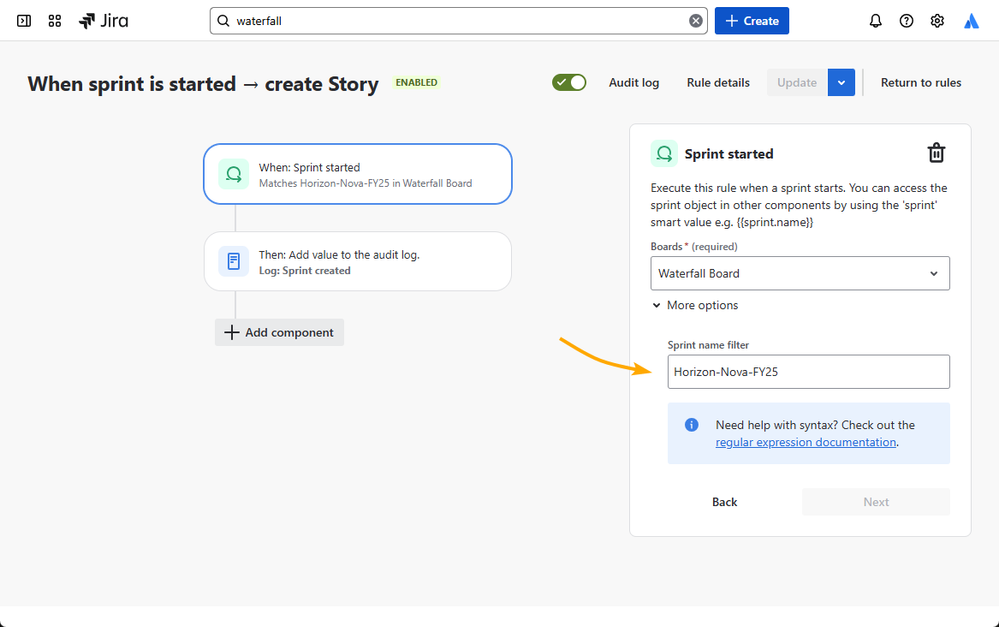
Task: Select Then: Add value to audit log card
Action: (357, 261)
